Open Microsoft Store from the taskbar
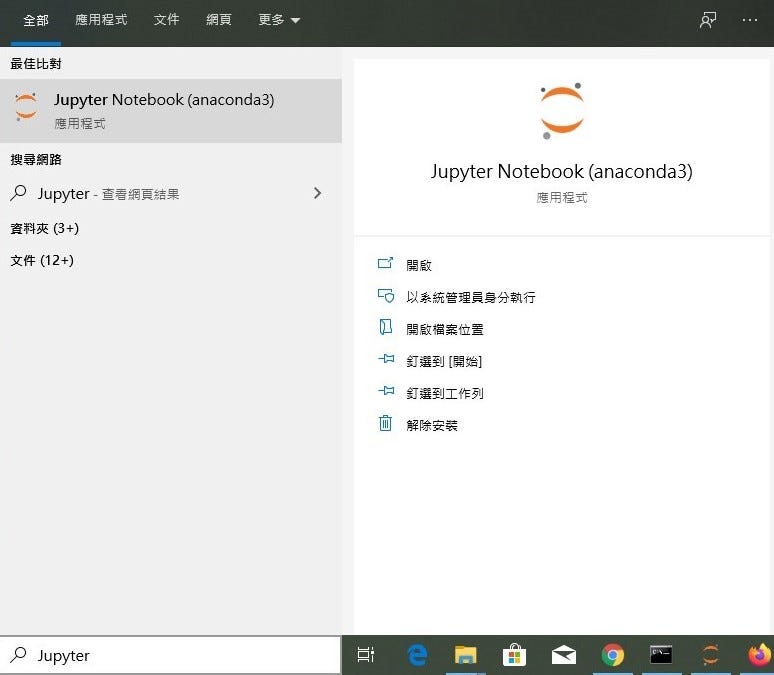This screenshot has height=675, width=774. tap(514, 655)
